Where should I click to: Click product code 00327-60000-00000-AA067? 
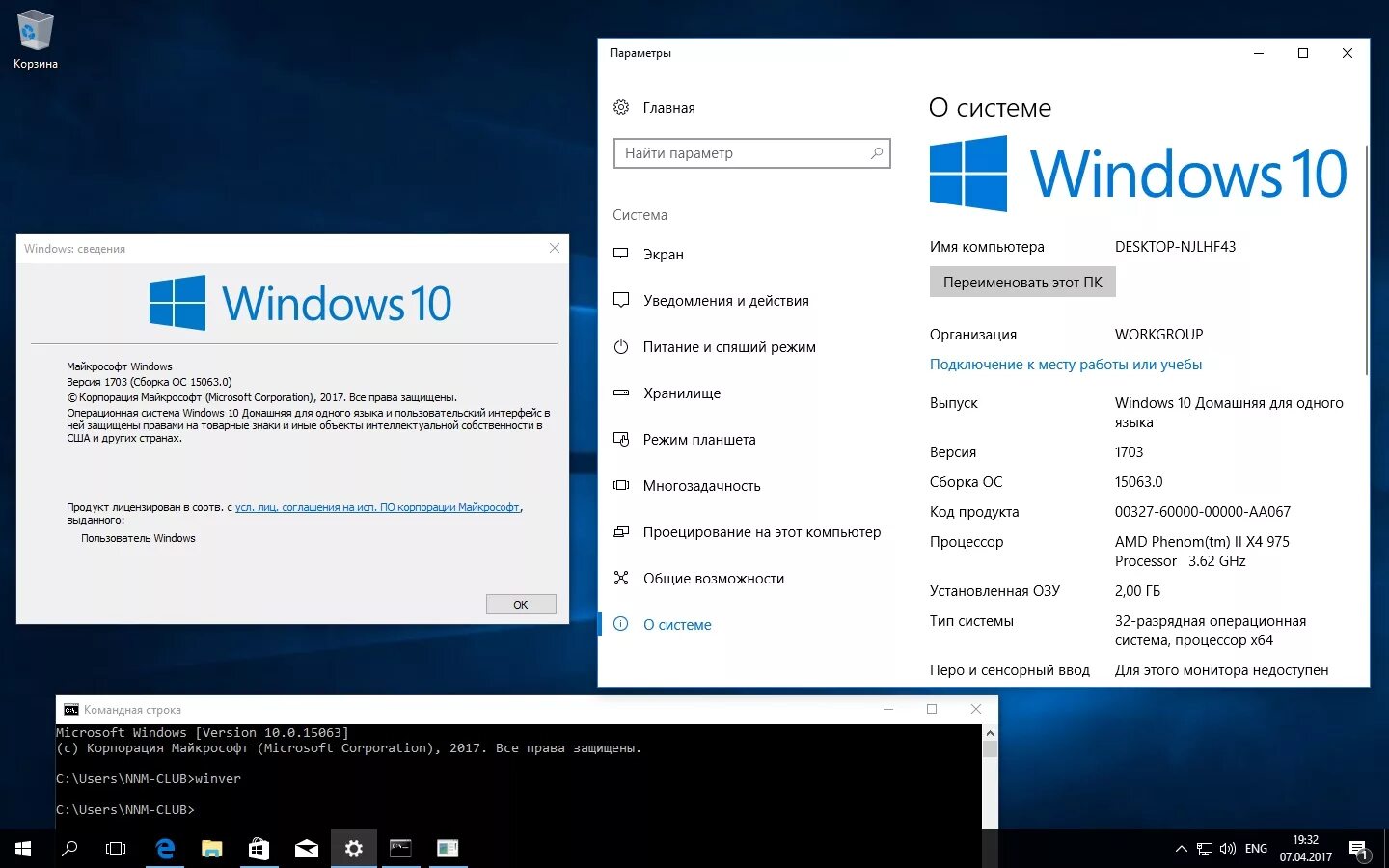click(1203, 512)
